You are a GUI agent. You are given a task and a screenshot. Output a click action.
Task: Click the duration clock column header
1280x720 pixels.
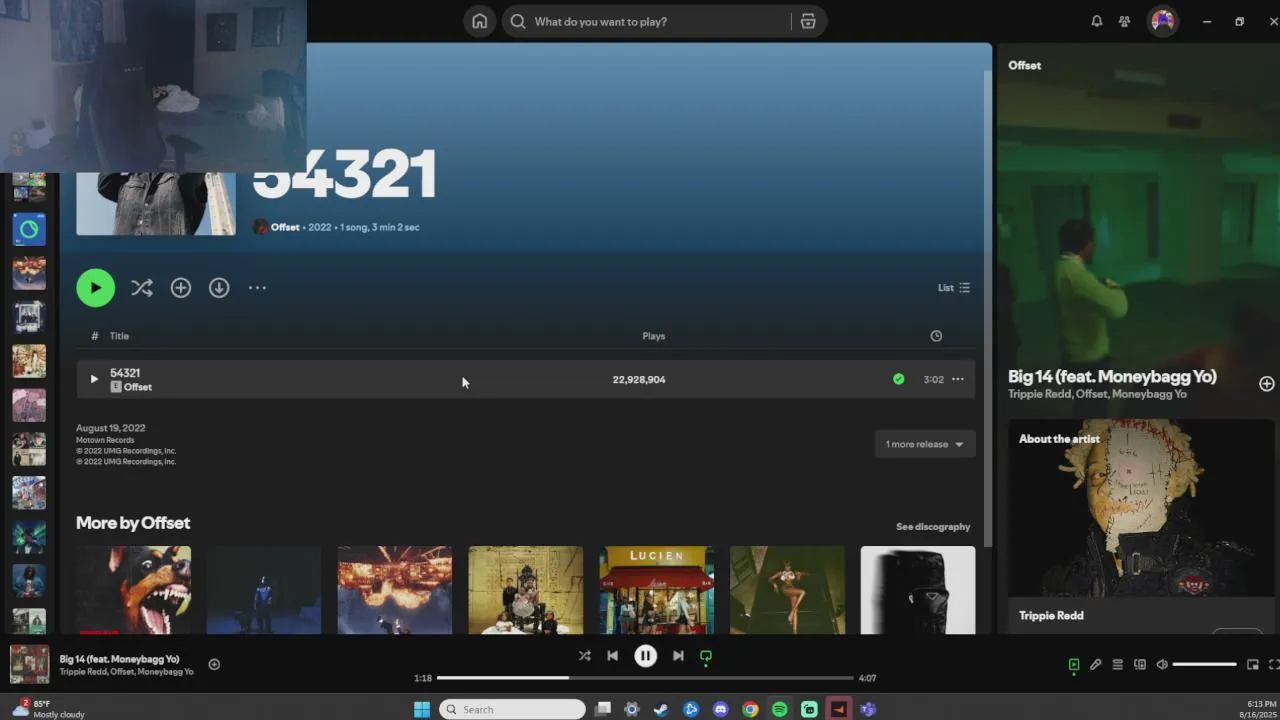coord(936,336)
